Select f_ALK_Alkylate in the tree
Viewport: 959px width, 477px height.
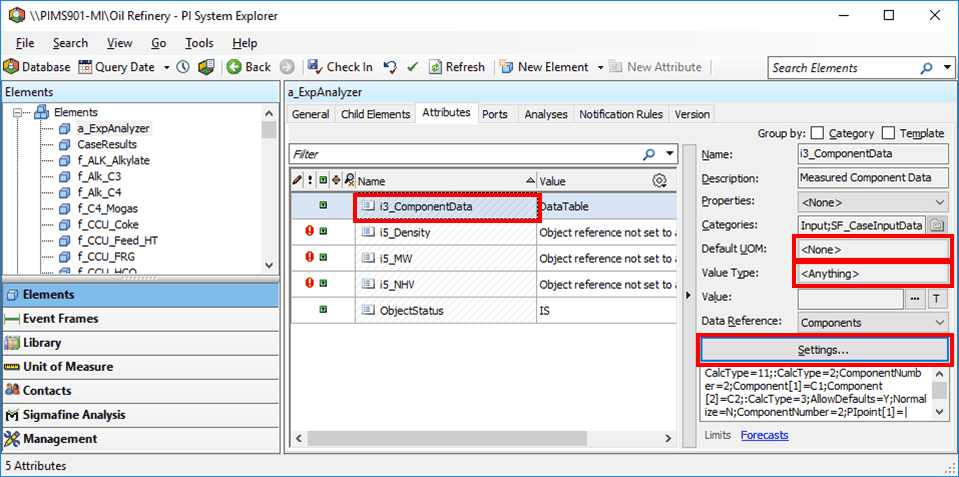(113, 160)
